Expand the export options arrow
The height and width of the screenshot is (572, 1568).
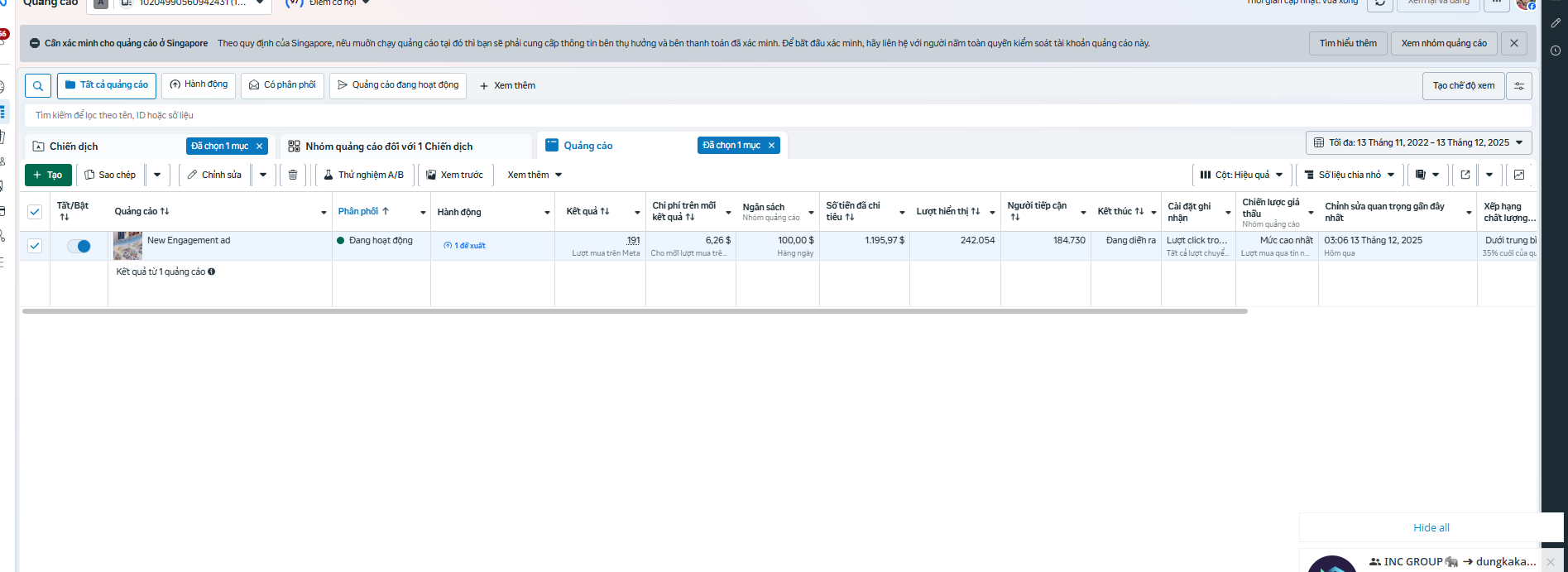tap(1489, 175)
